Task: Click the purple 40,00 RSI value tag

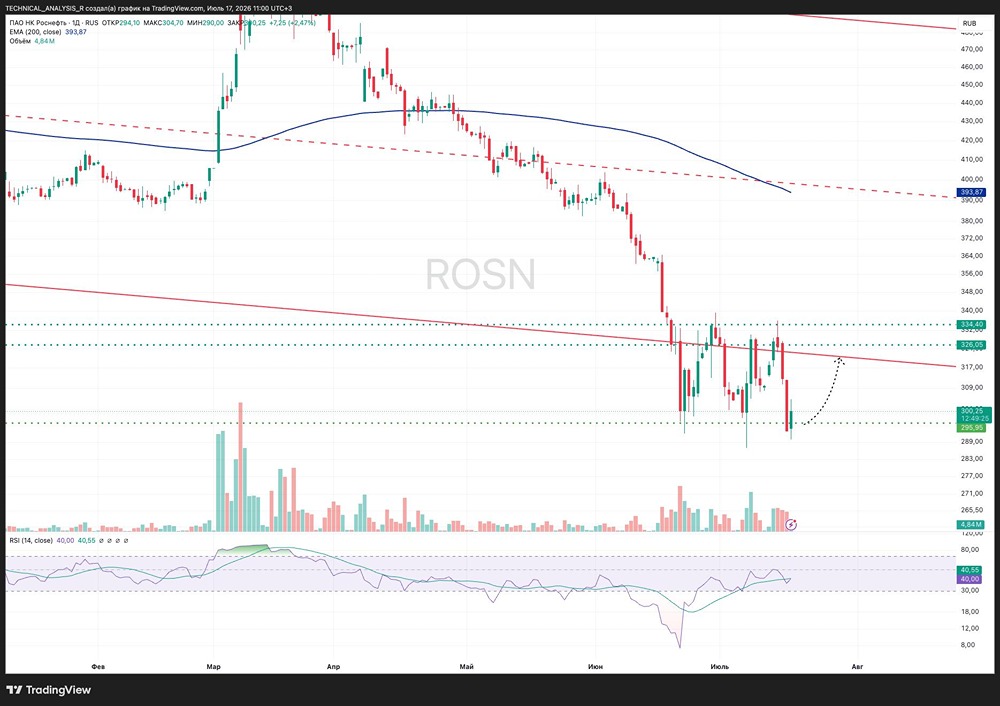Action: [x=969, y=579]
